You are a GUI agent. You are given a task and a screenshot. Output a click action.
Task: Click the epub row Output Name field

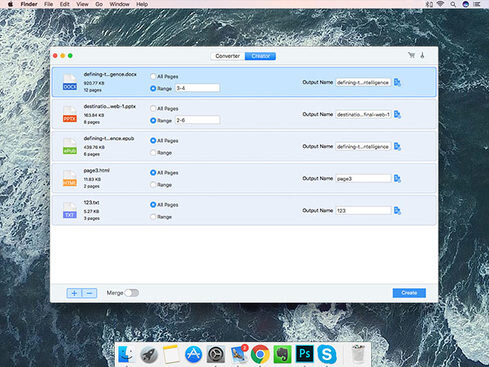[363, 146]
